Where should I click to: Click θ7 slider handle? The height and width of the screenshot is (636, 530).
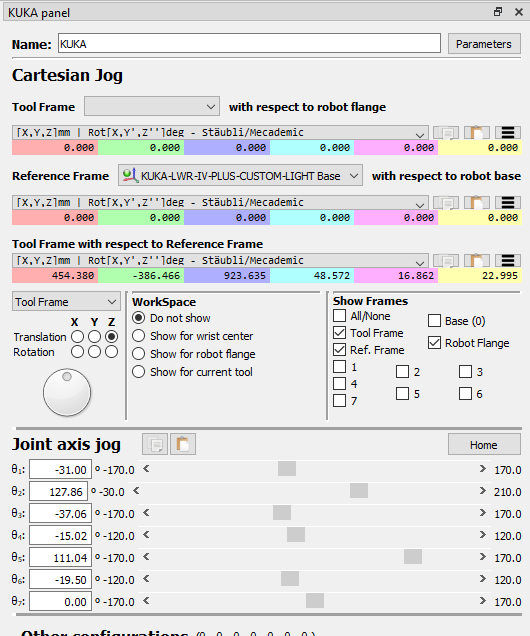315,600
